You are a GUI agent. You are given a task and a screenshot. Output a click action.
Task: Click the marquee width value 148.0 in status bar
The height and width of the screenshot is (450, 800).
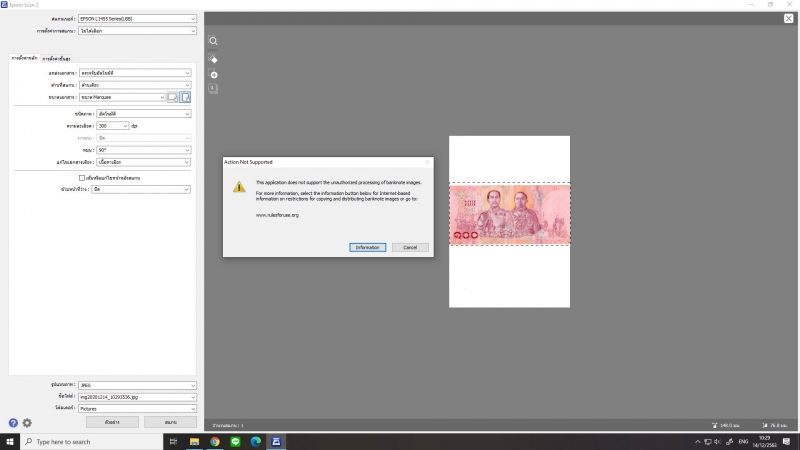pos(730,425)
